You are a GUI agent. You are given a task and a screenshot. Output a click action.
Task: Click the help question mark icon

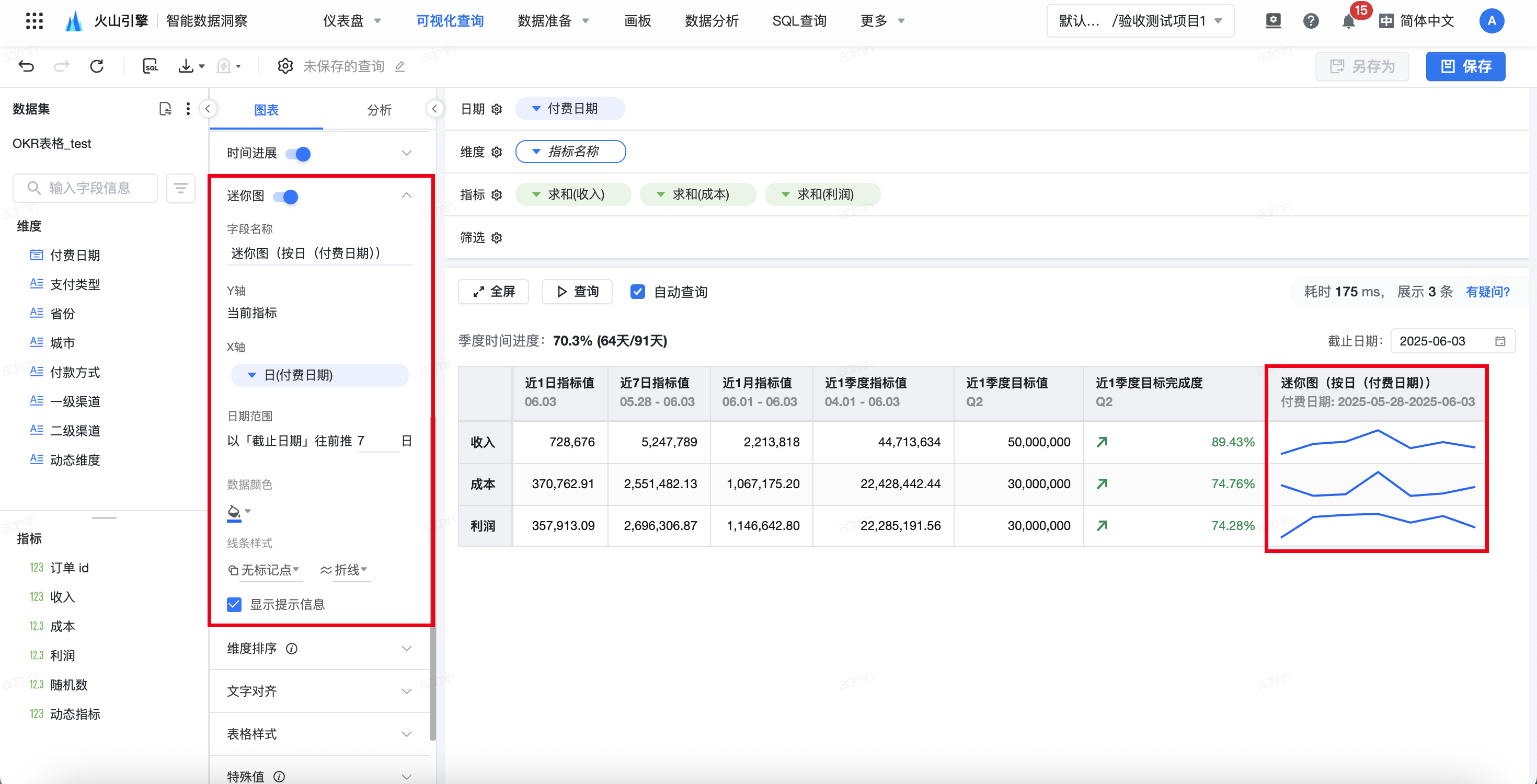(x=1311, y=21)
